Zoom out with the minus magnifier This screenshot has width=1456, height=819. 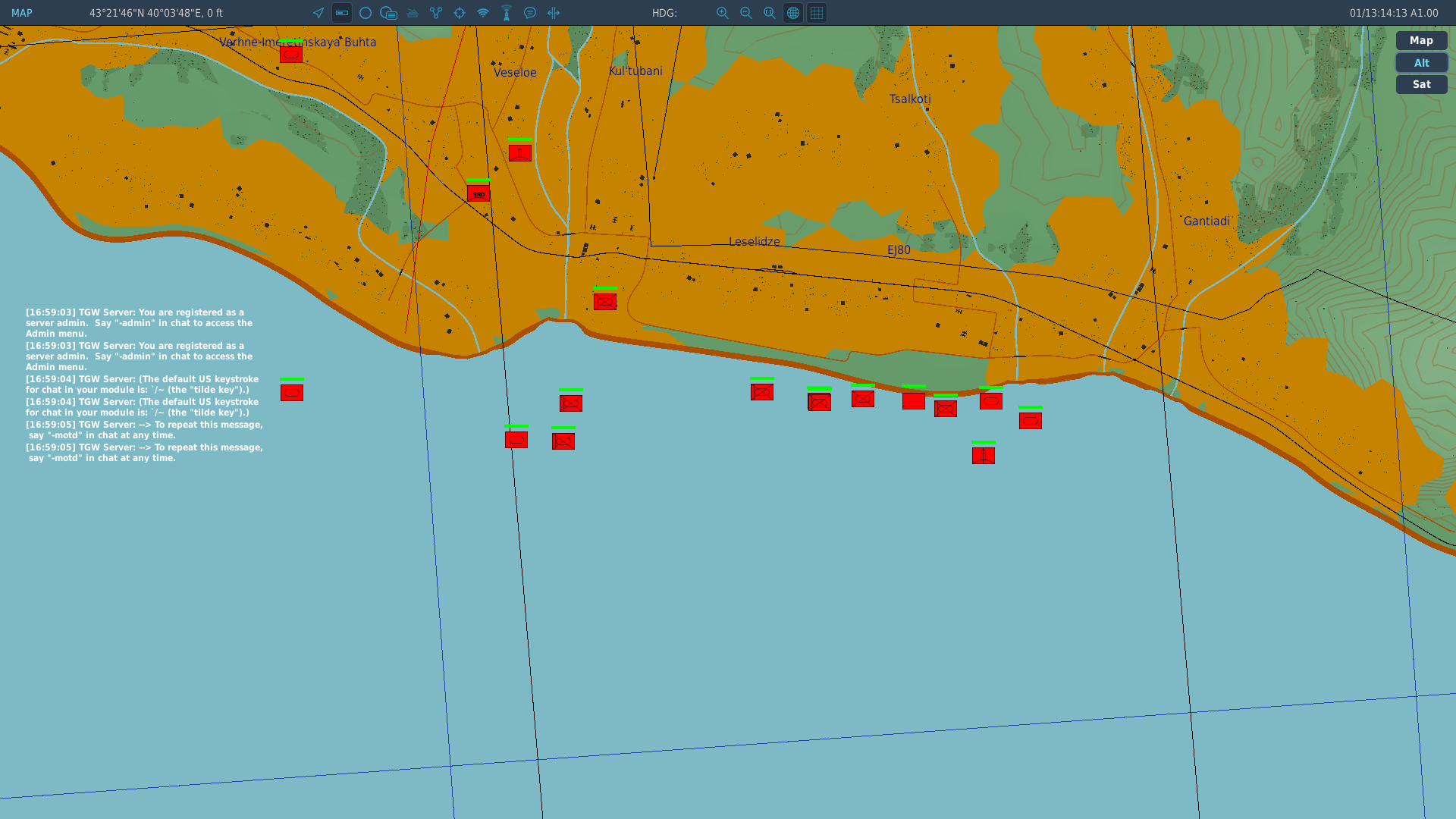coord(746,13)
